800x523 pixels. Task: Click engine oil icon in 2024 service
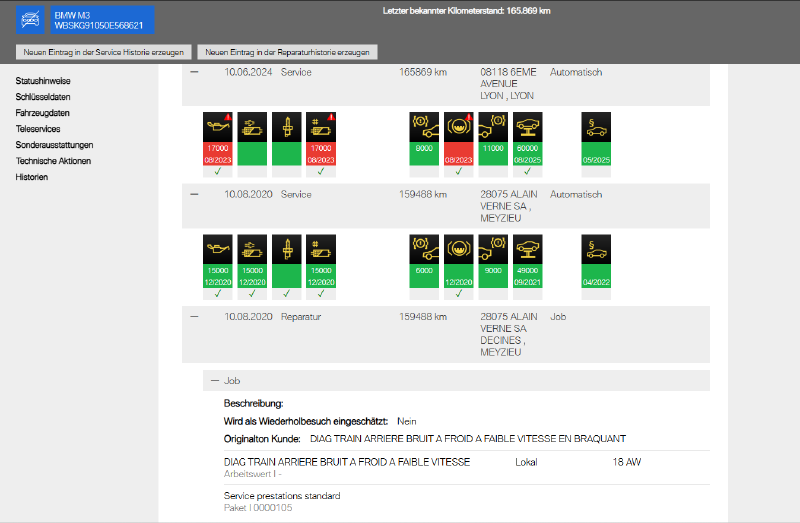pyautogui.click(x=218, y=127)
